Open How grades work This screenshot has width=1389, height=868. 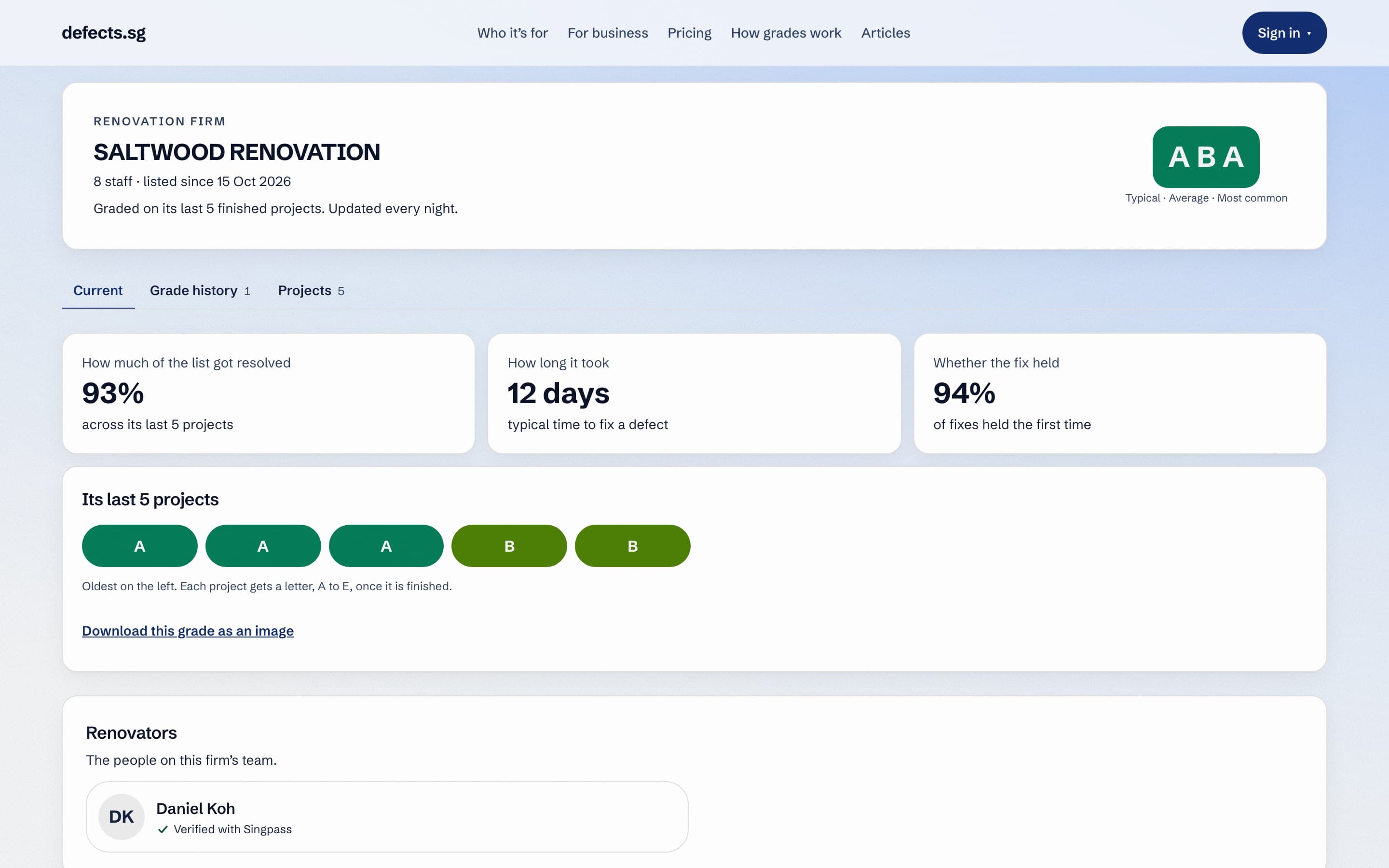click(x=786, y=33)
